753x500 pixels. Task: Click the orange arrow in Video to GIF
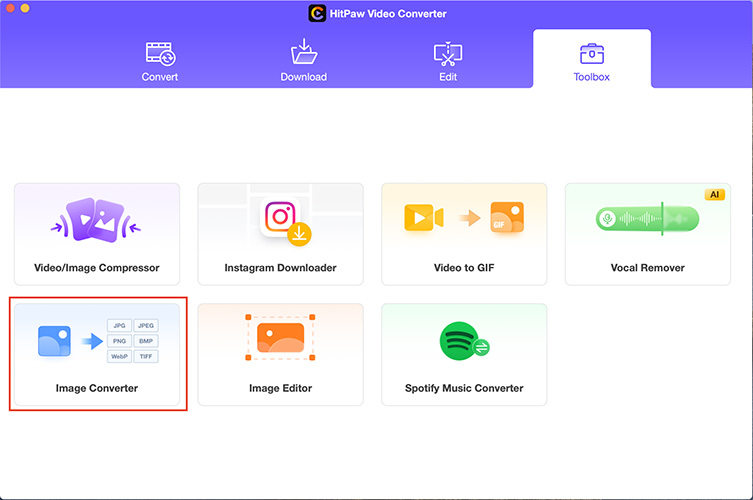pyautogui.click(x=470, y=218)
